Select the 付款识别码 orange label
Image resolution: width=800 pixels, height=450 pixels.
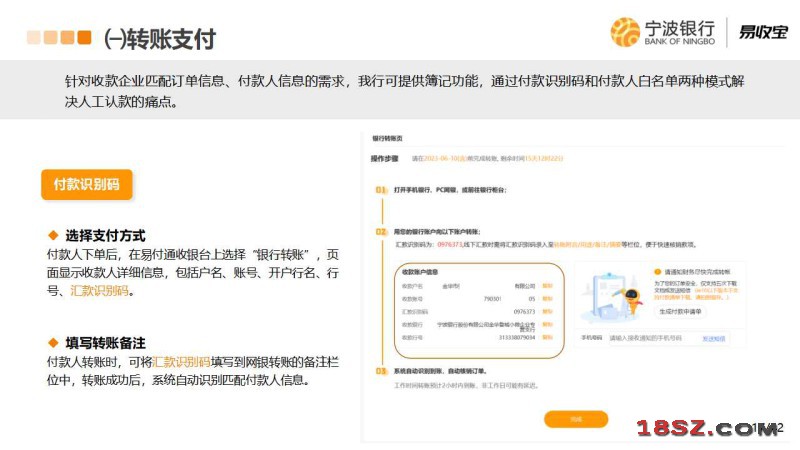(87, 185)
